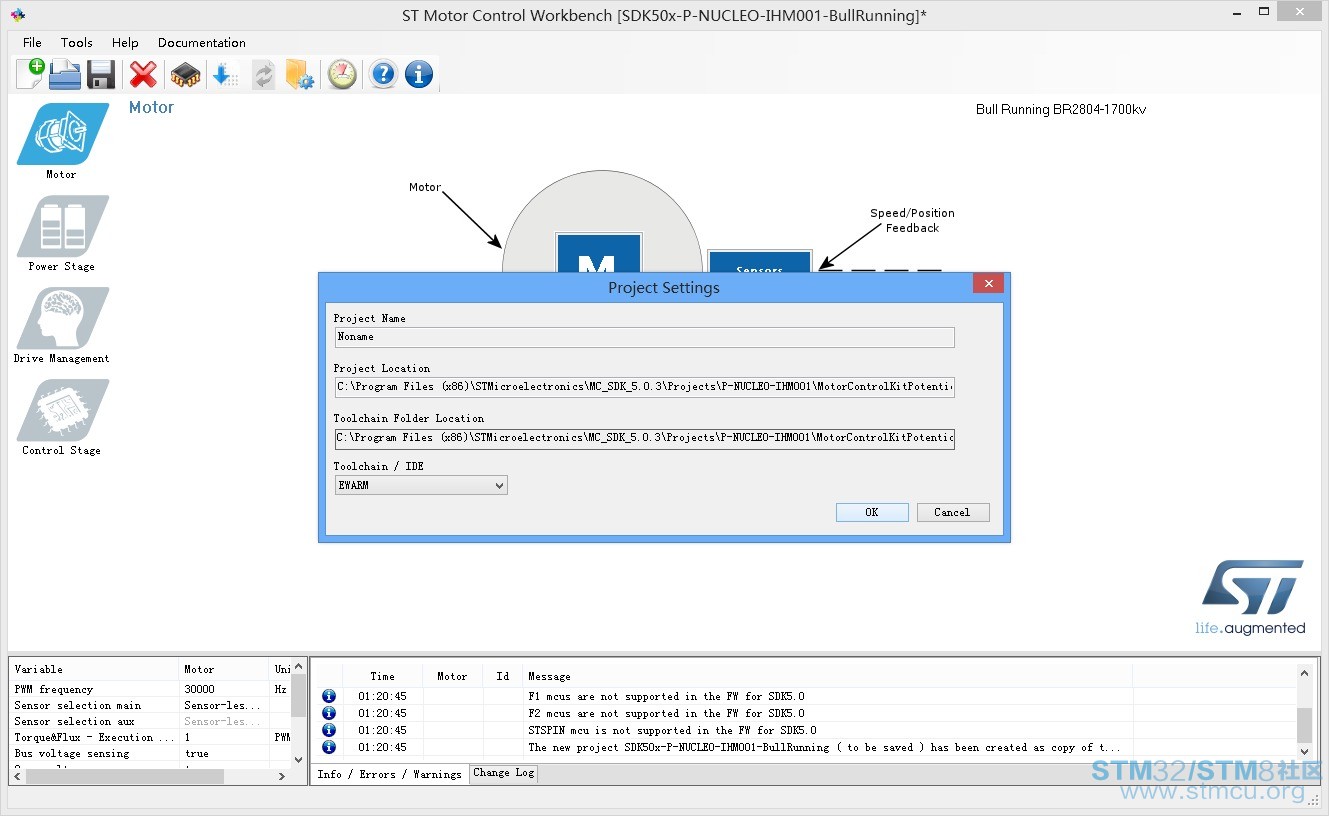1329x816 pixels.
Task: Click info icon beside F2 mcus message
Action: [x=329, y=713]
